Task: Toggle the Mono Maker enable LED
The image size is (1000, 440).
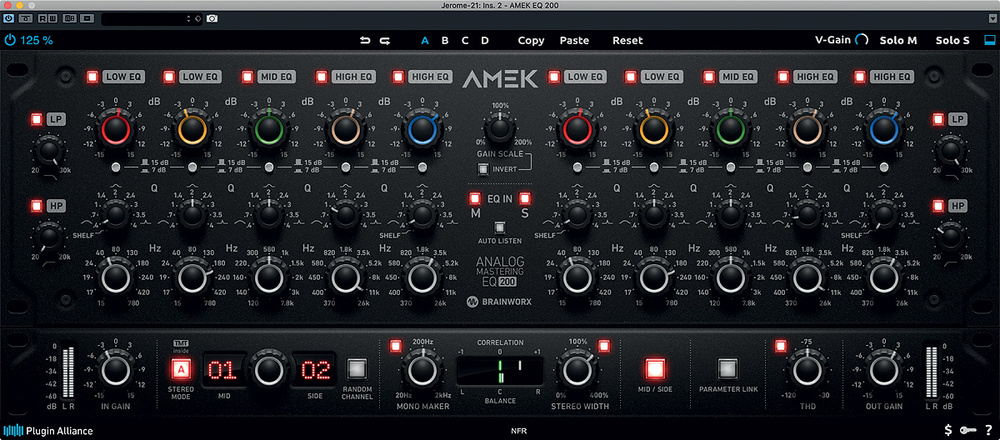Action: [396, 346]
